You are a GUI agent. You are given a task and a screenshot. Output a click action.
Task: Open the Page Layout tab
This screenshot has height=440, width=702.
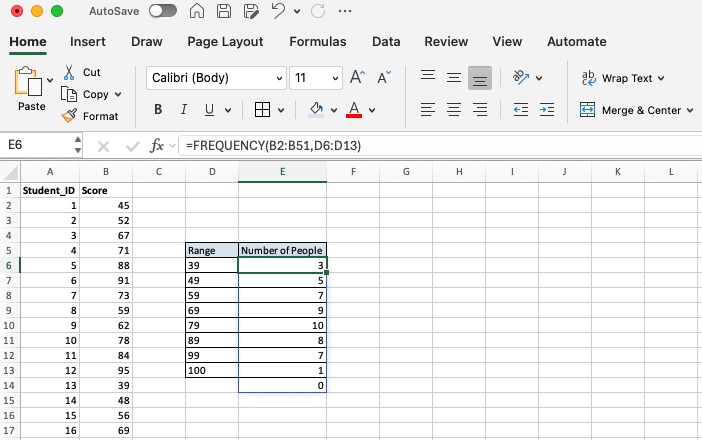225,42
